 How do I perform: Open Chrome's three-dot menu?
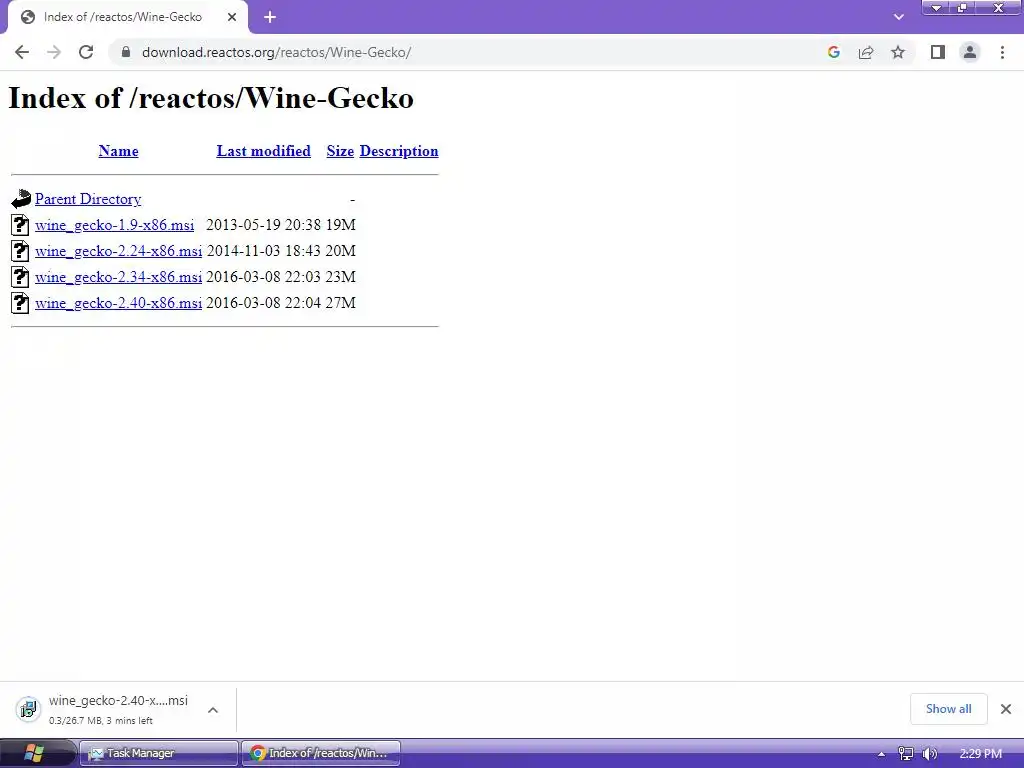1002,52
